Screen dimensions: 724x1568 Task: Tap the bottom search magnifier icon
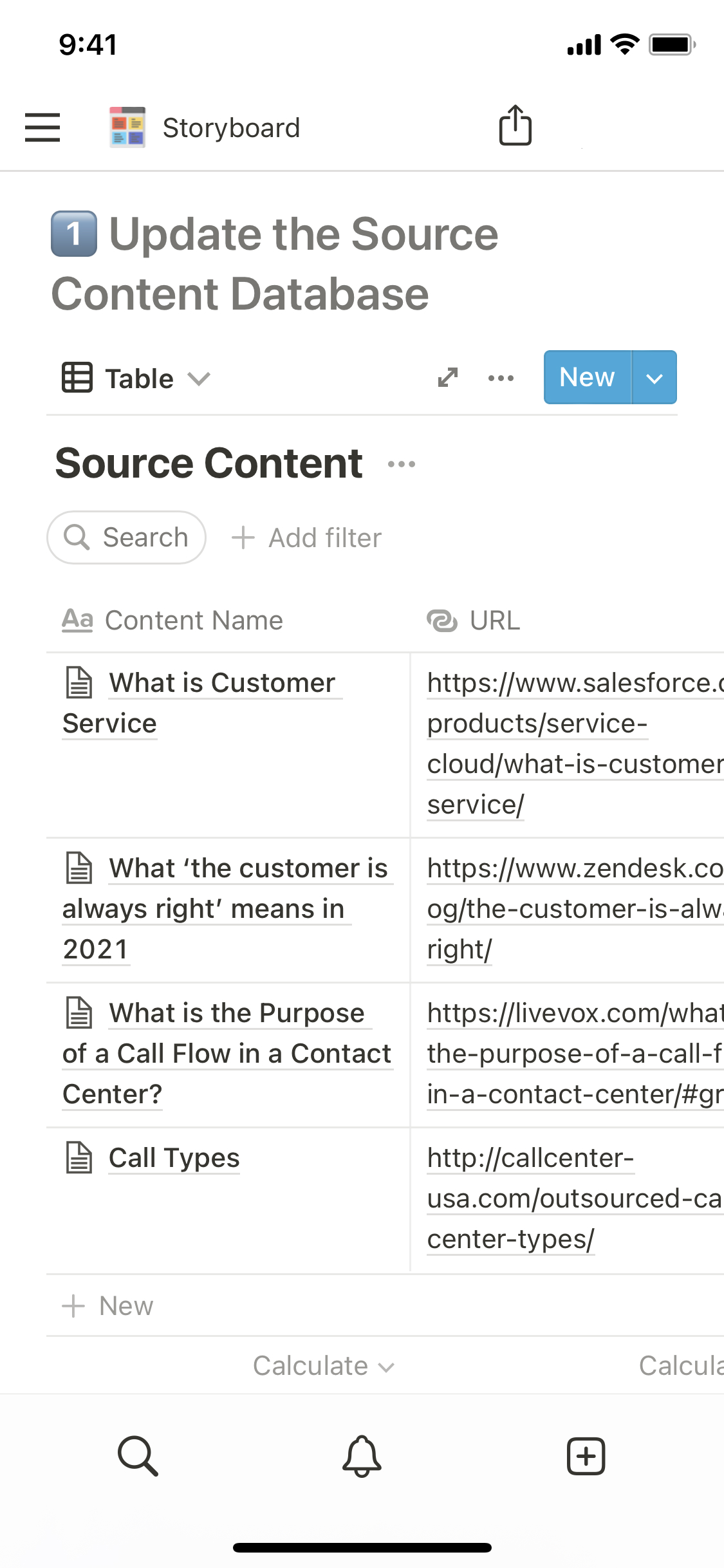pyautogui.click(x=138, y=1456)
